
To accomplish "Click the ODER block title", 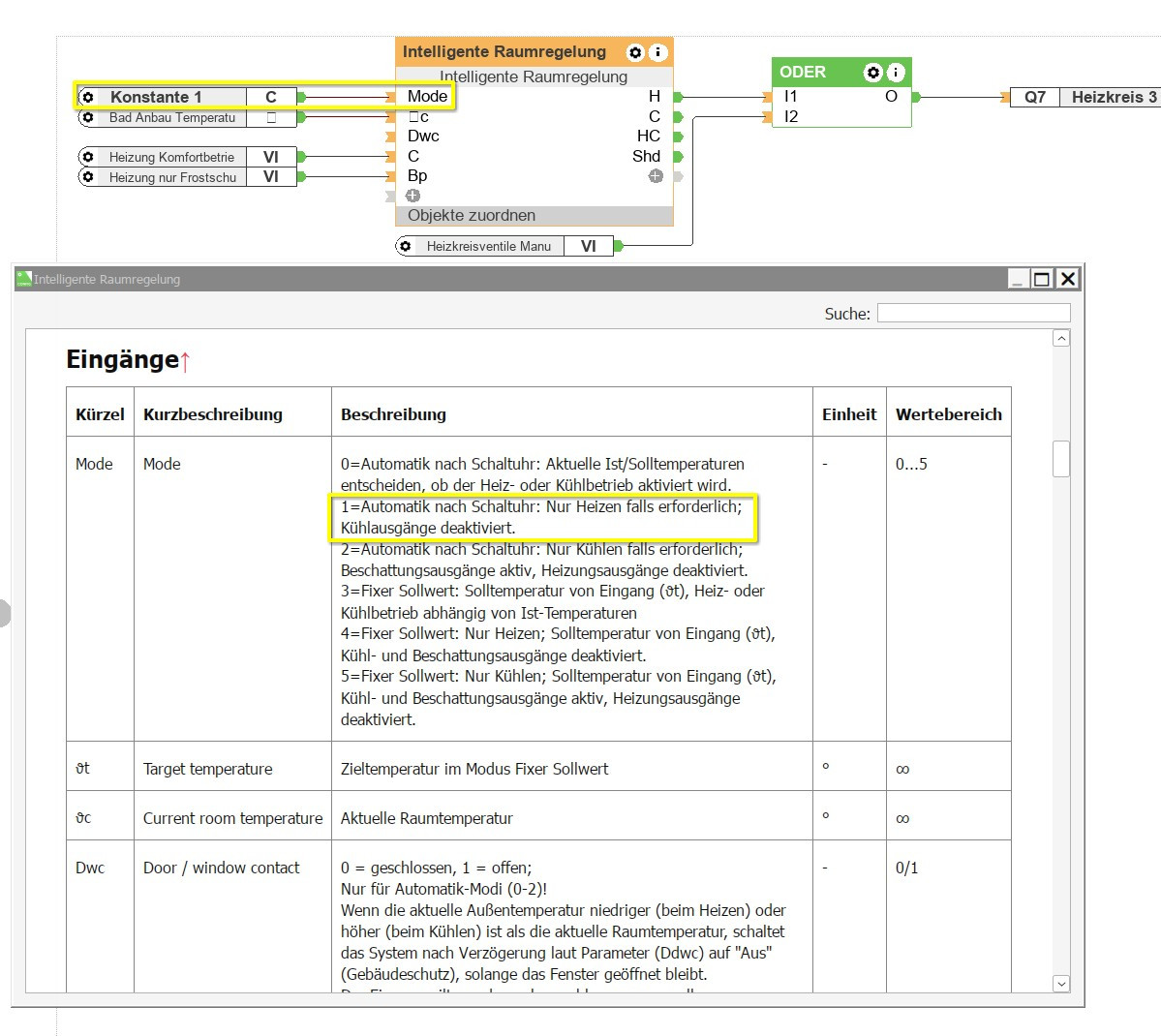I will pos(803,73).
